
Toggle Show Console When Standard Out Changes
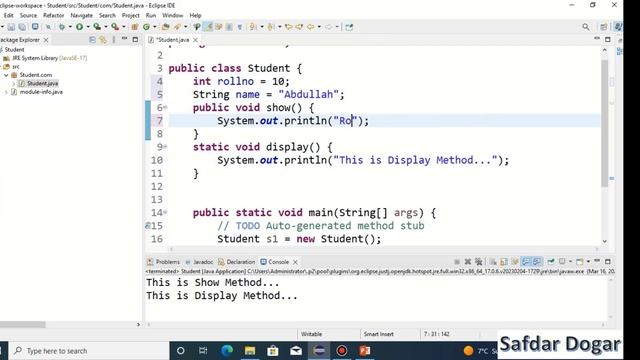526,262
